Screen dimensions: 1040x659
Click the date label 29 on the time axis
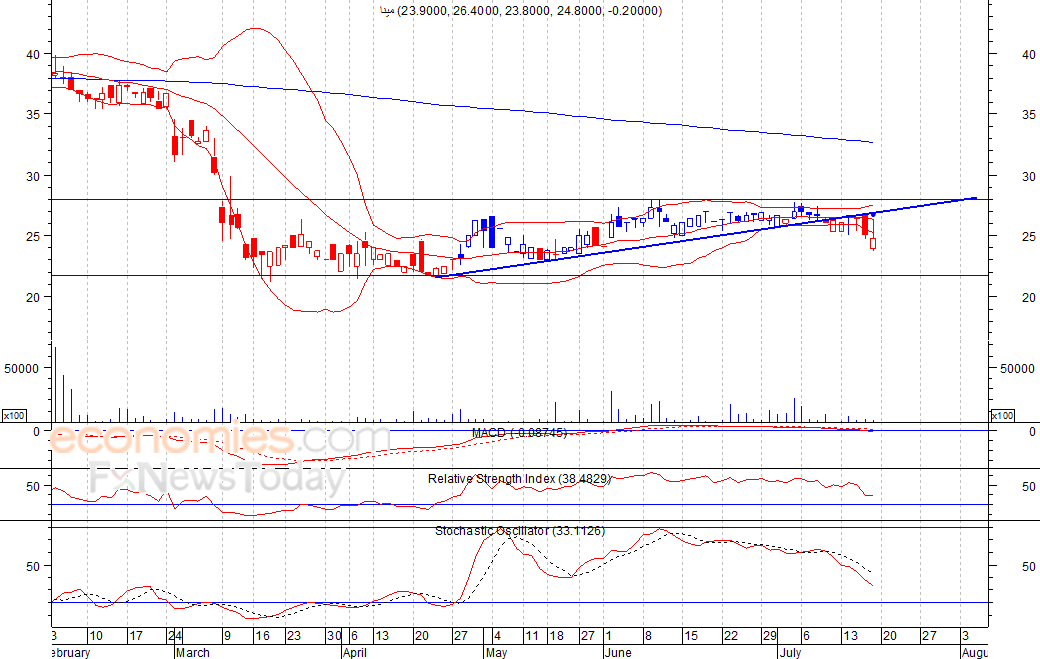(x=769, y=636)
